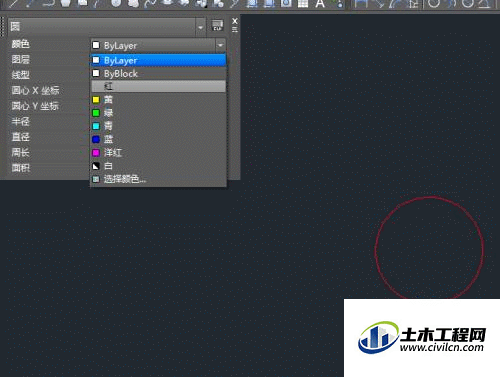Click the 直径 property row
The image size is (500, 377).
49,137
